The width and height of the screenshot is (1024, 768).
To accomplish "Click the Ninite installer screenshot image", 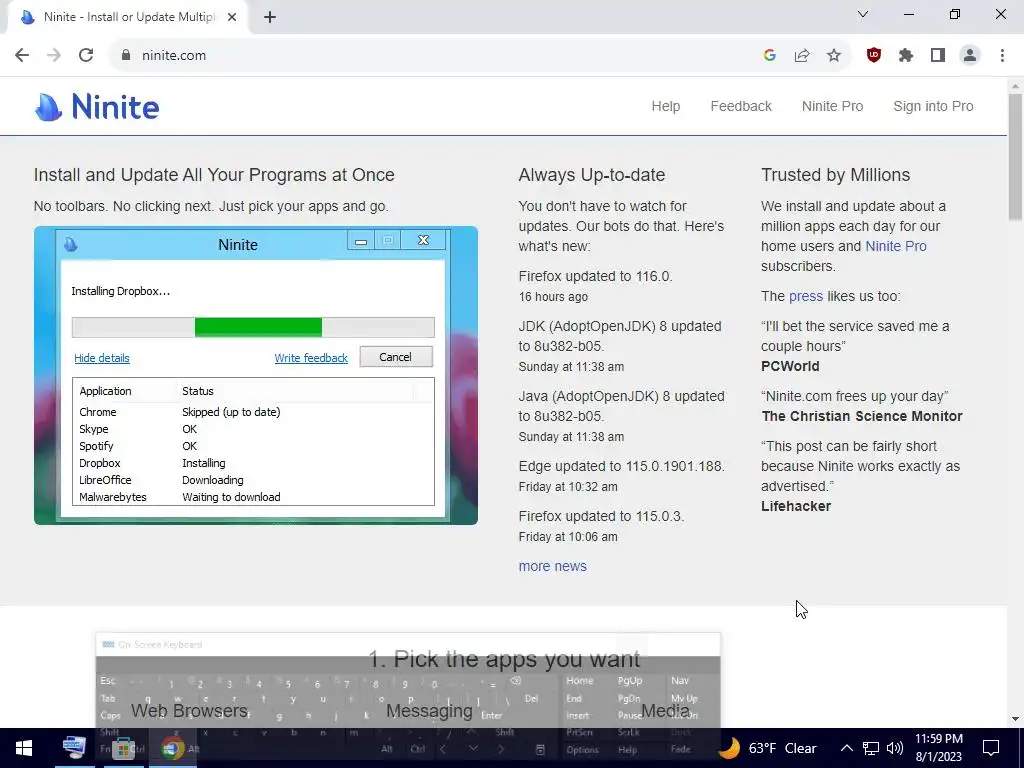I will tap(255, 376).
